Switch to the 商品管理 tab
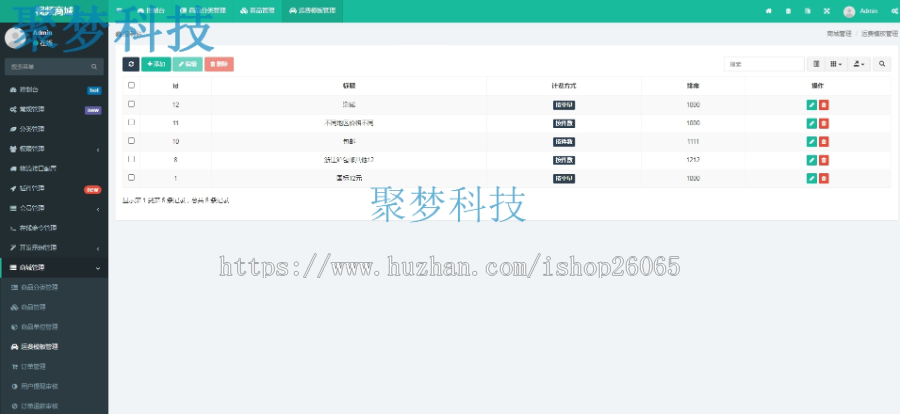The image size is (900, 414). (x=258, y=11)
